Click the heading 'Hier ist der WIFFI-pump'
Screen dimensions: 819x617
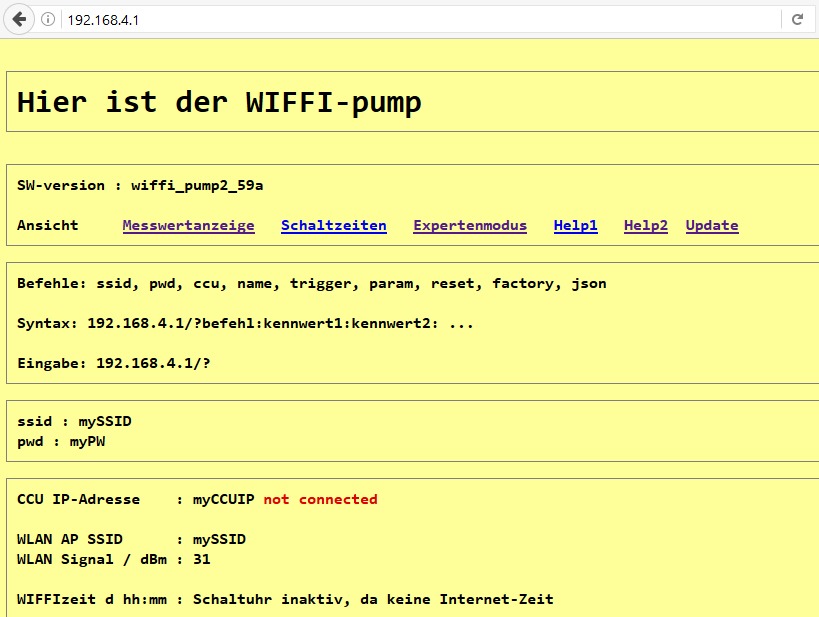tap(219, 102)
